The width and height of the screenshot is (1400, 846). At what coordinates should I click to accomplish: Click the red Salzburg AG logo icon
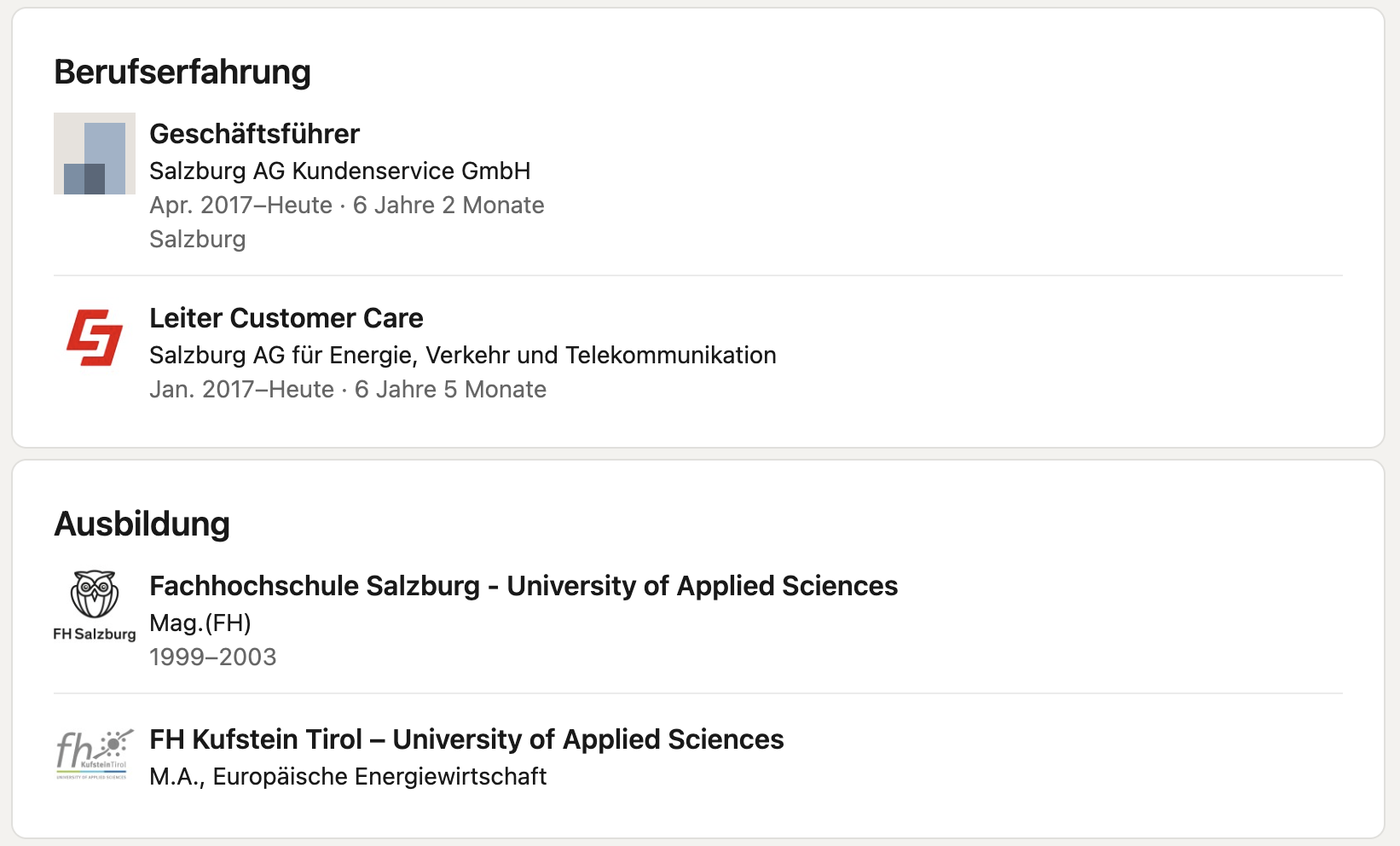coord(95,338)
